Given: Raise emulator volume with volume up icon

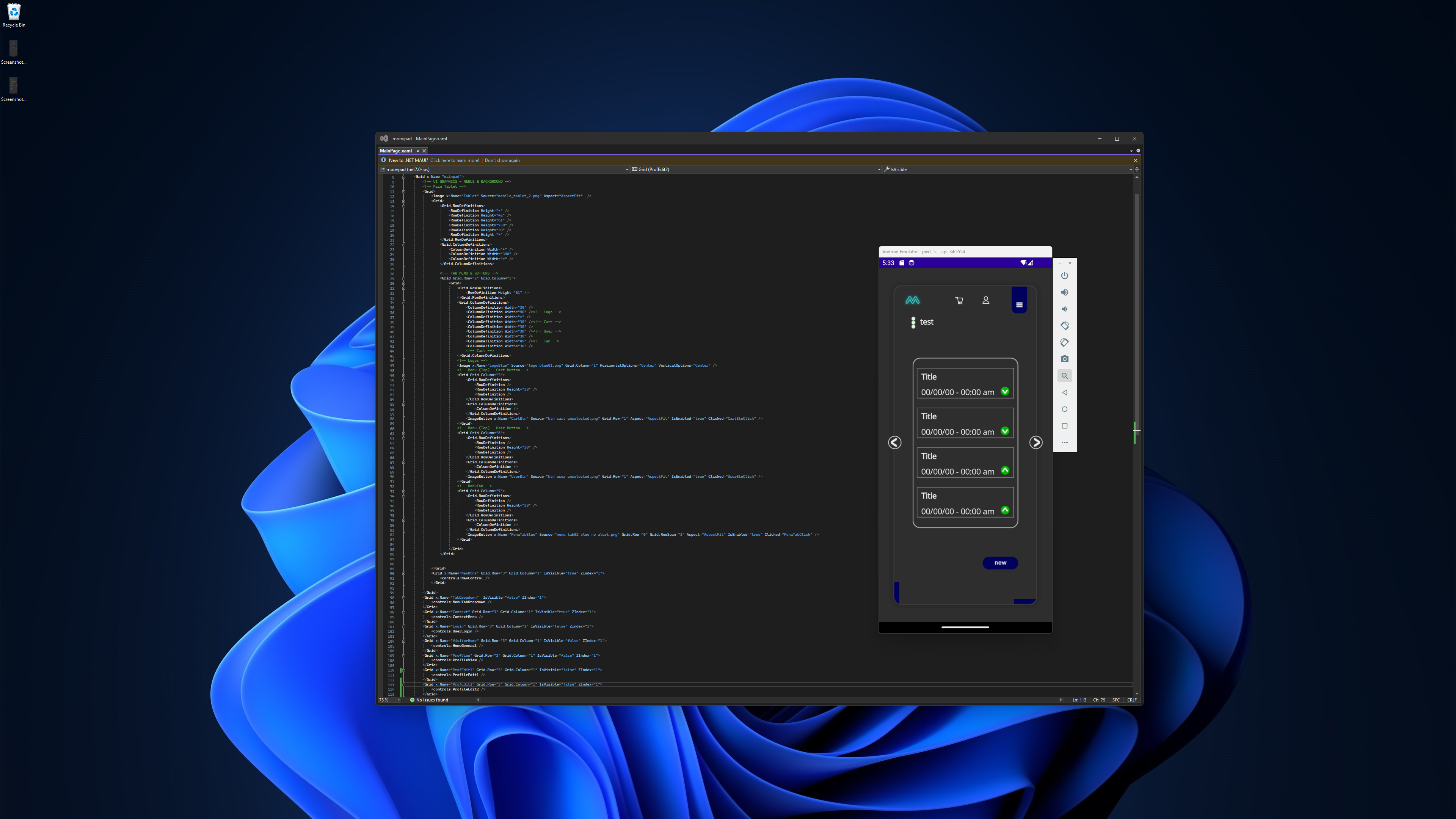Looking at the screenshot, I should (1064, 292).
